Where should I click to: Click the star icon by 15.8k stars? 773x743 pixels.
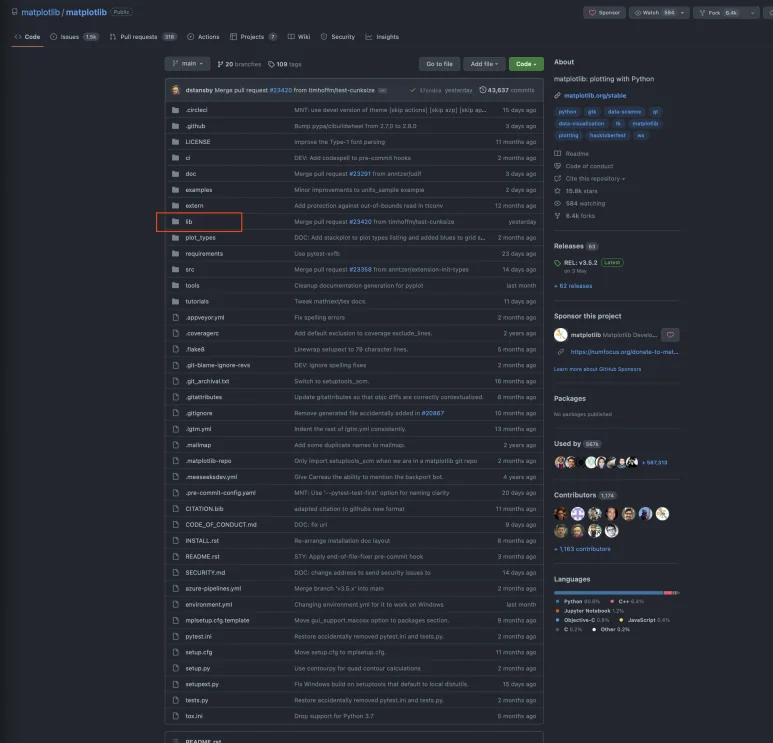click(558, 190)
